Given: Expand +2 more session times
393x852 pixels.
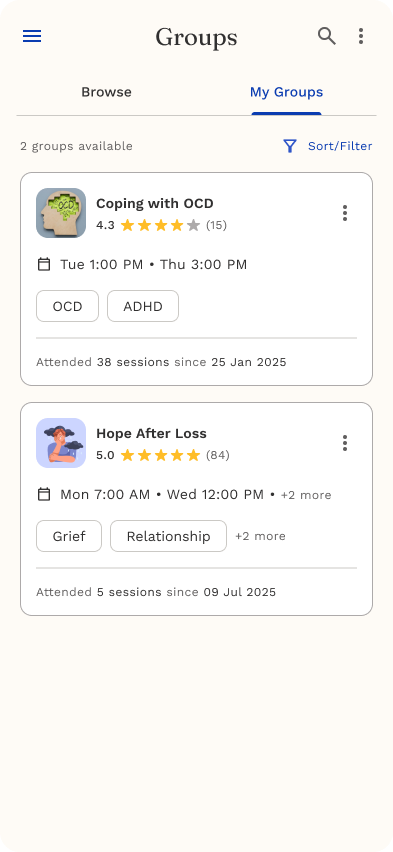Looking at the screenshot, I should 306,495.
